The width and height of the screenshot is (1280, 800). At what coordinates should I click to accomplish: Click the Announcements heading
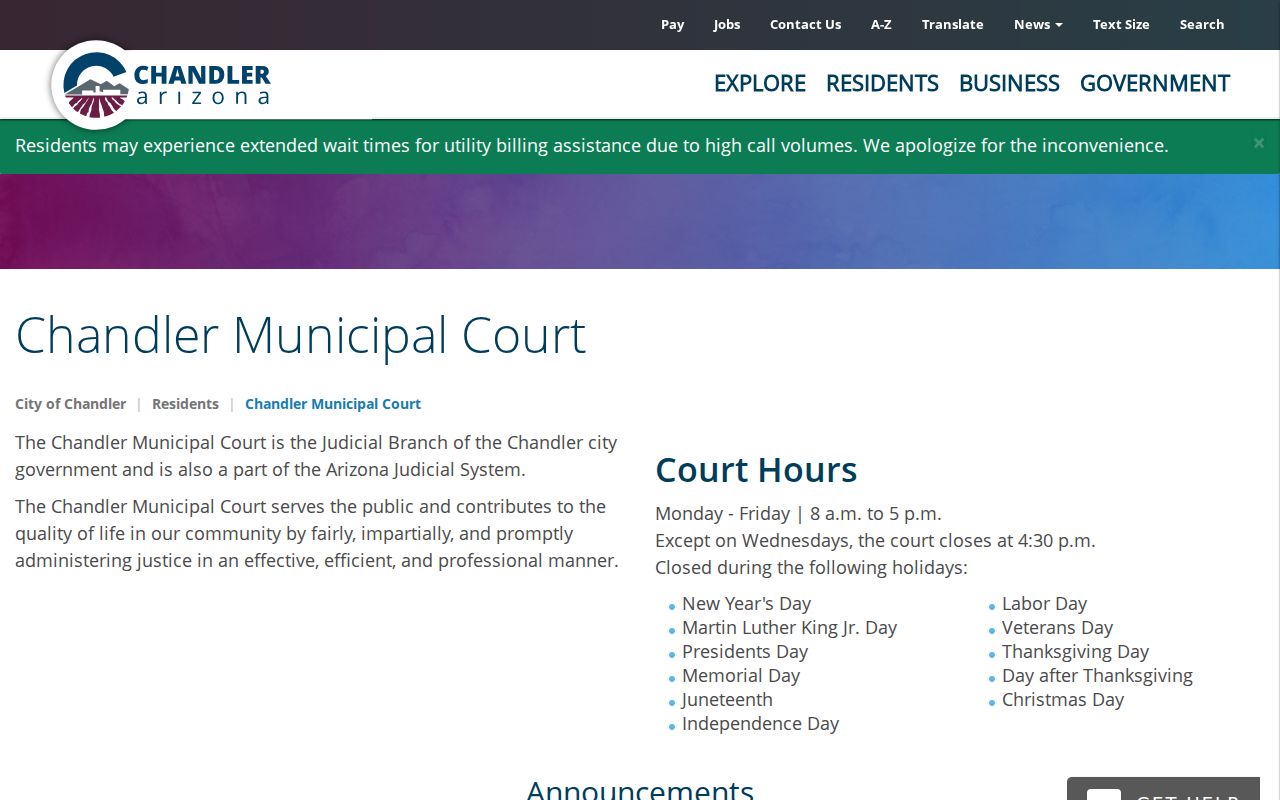tap(640, 789)
